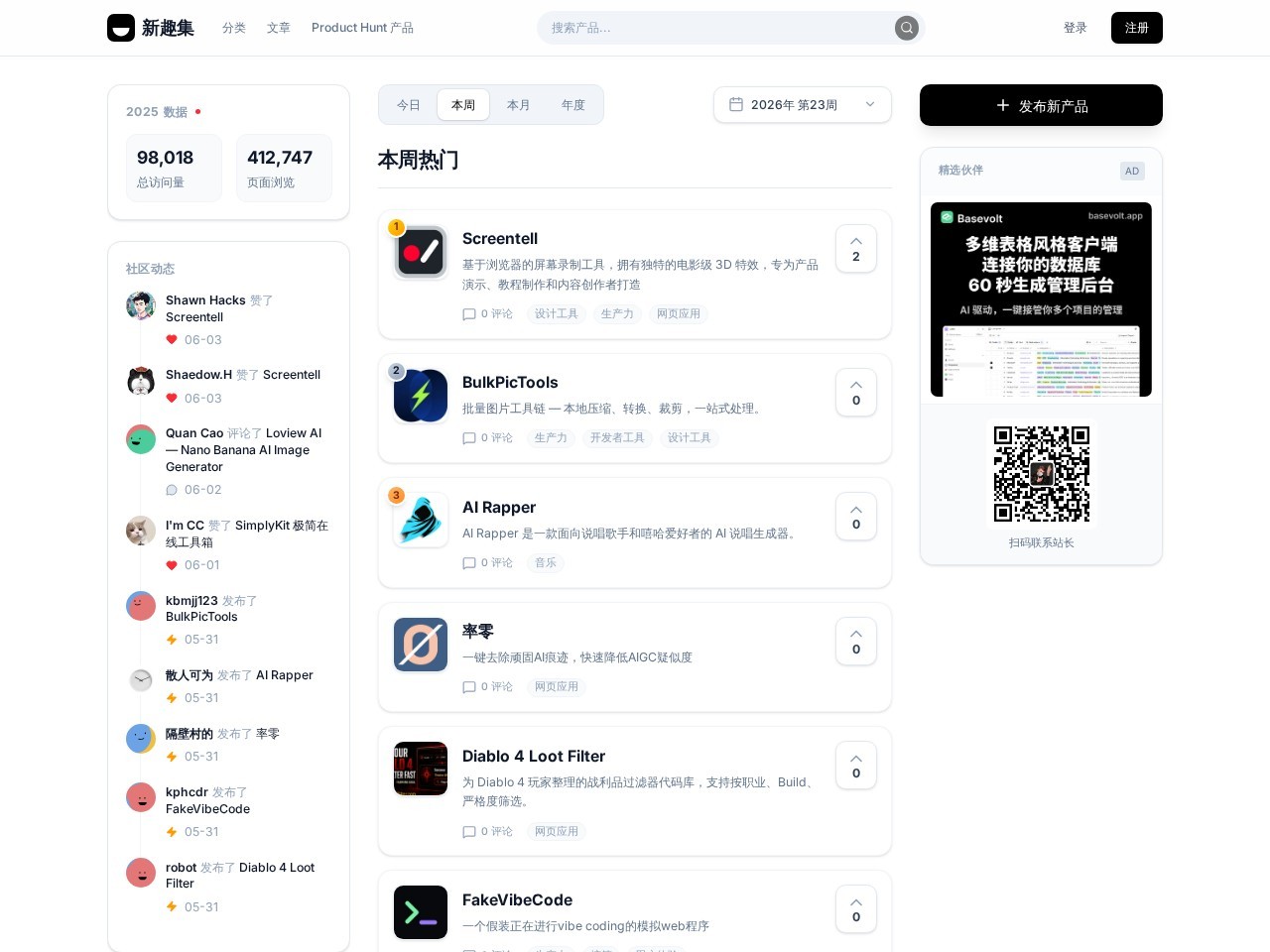
Task: Click the 412,747 页面浏览 stat card
Action: pos(284,169)
